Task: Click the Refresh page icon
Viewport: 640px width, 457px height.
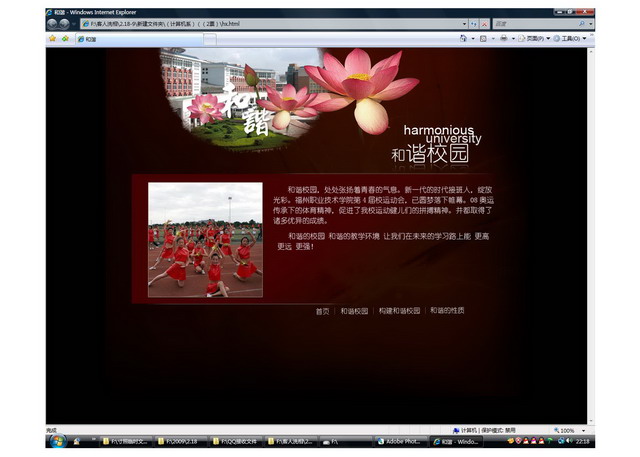Action: [473, 23]
